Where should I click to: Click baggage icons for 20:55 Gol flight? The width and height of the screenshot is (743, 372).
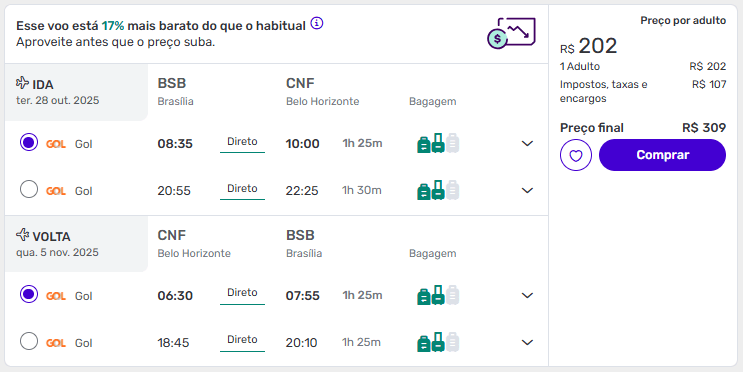438,190
